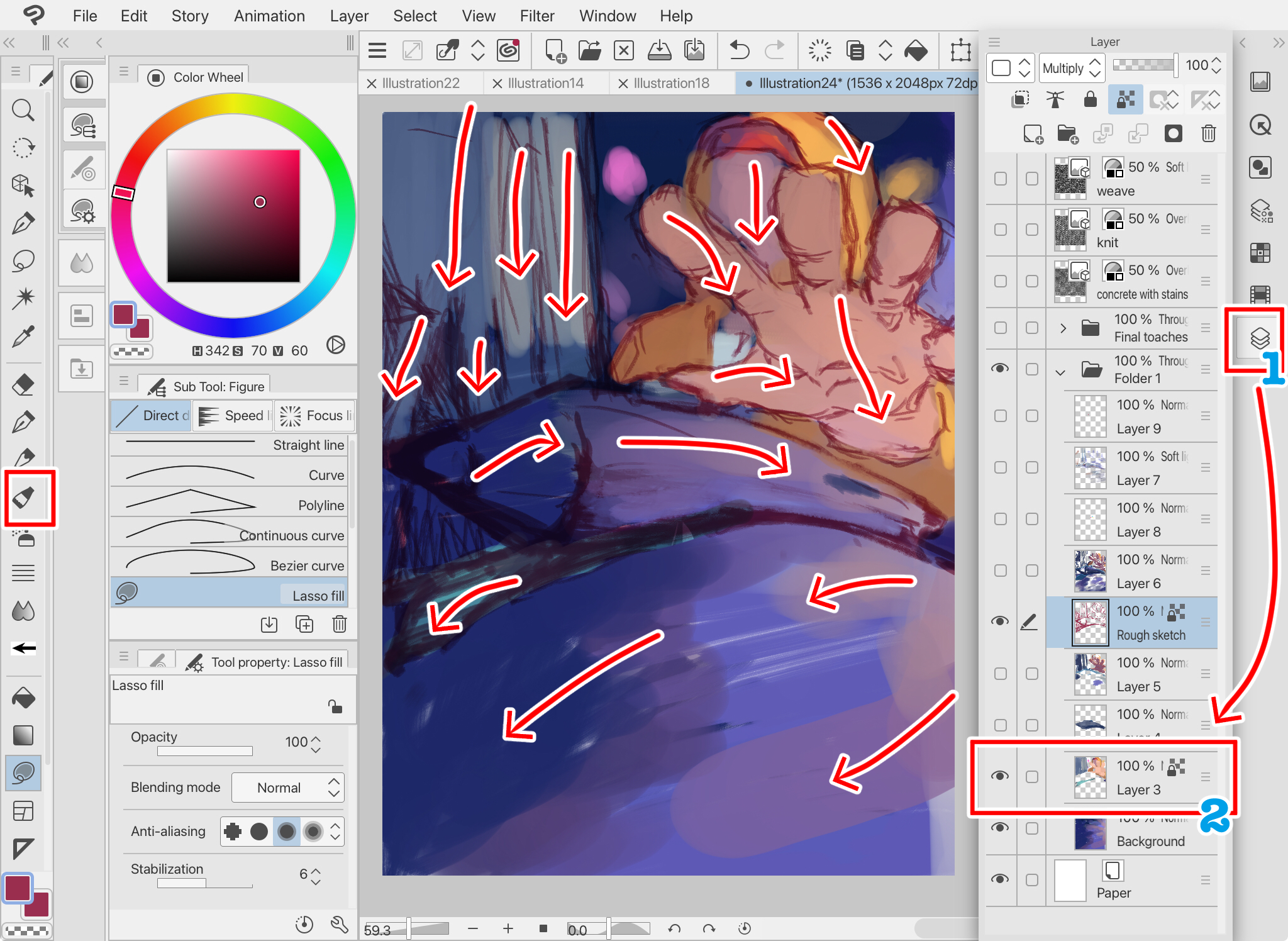This screenshot has width=1288, height=941.
Task: Click the Redo arrow in command bar
Action: (775, 50)
